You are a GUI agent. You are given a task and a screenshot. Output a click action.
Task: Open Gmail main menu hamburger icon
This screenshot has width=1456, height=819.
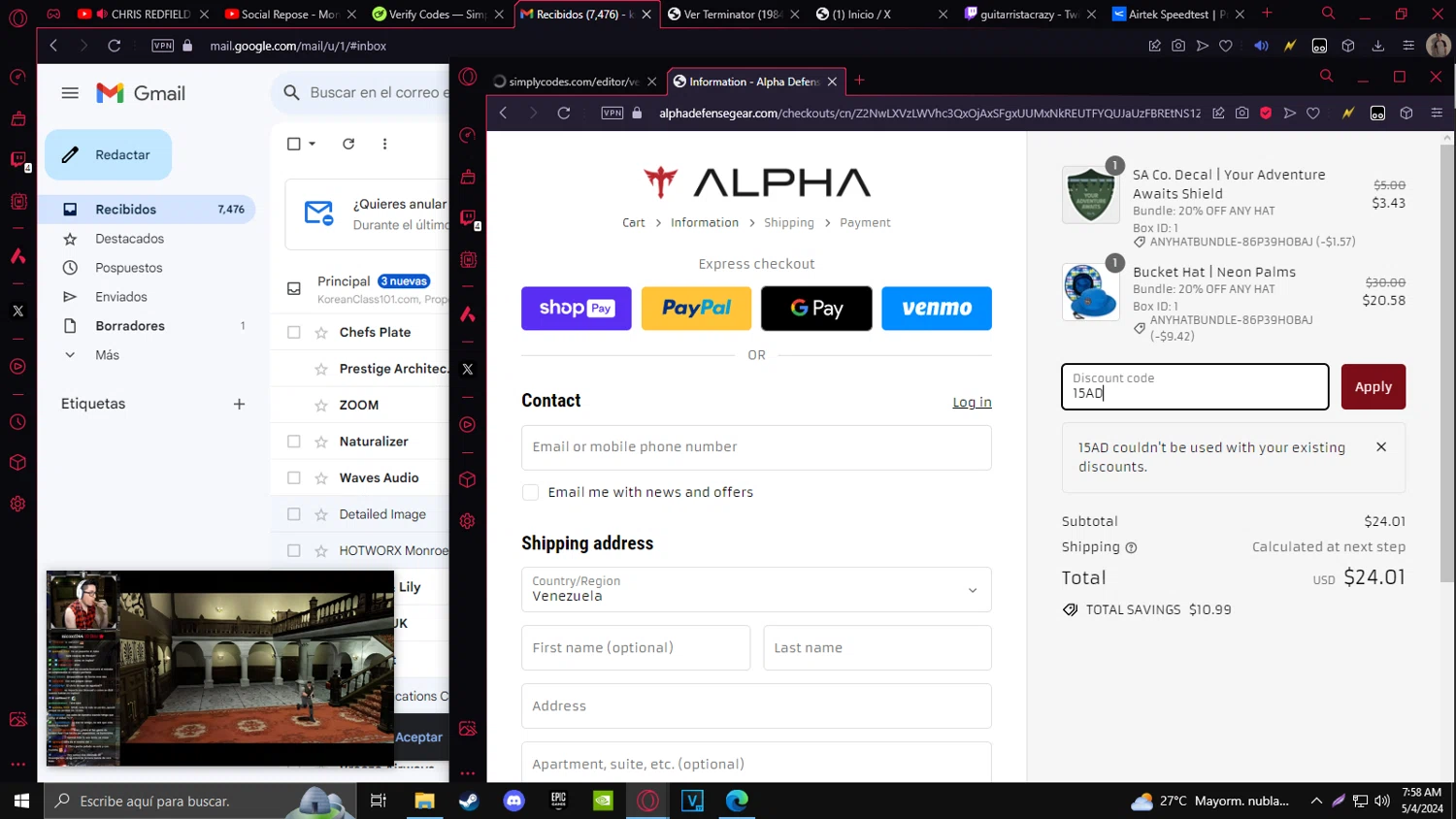70,93
